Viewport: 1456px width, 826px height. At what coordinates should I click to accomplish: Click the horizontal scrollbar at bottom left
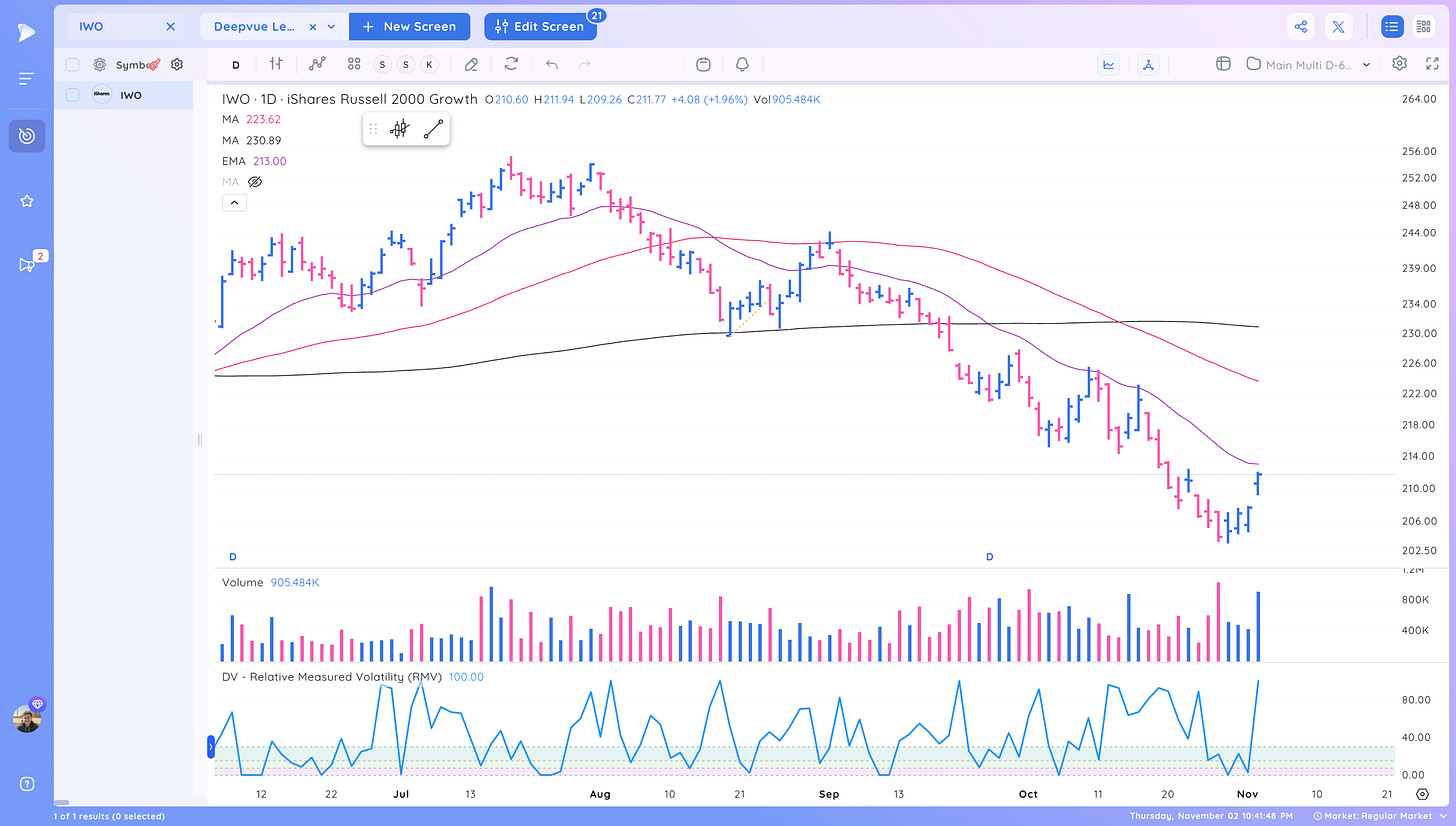[62, 802]
